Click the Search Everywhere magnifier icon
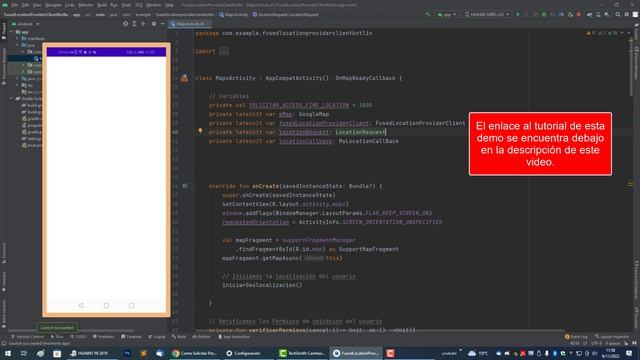 click(x=618, y=14)
